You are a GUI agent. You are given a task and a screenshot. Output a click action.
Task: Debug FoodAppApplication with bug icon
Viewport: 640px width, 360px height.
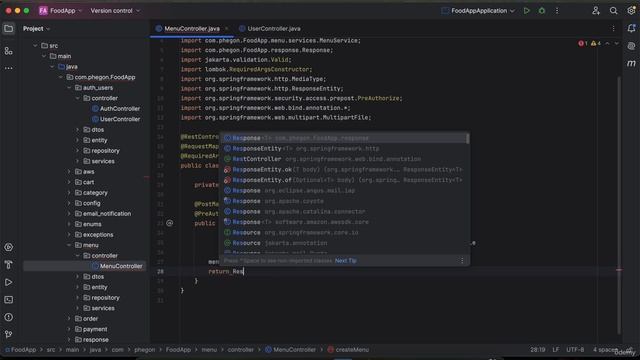pyautogui.click(x=542, y=11)
